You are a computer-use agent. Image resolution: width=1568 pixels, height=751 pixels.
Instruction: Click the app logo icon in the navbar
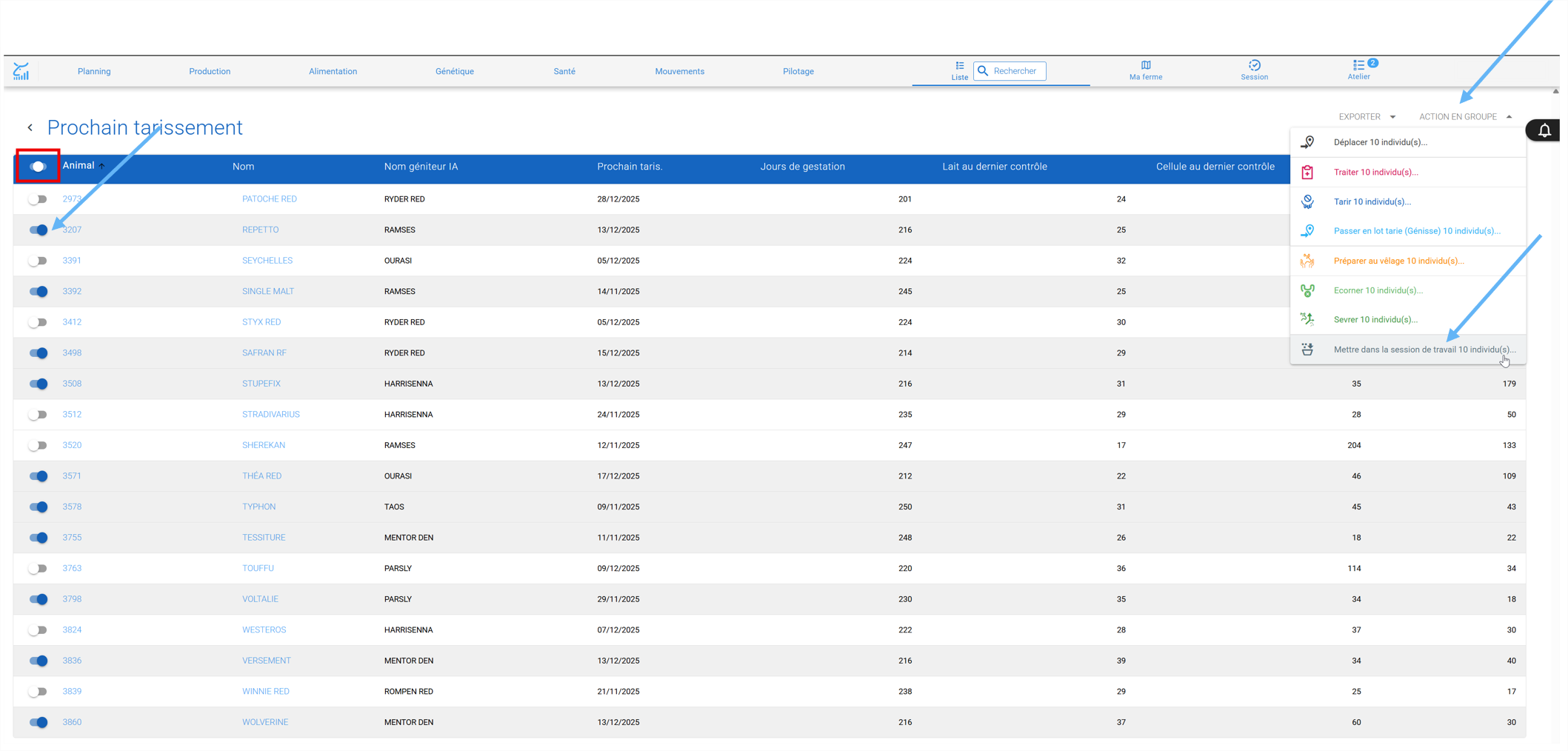[21, 71]
